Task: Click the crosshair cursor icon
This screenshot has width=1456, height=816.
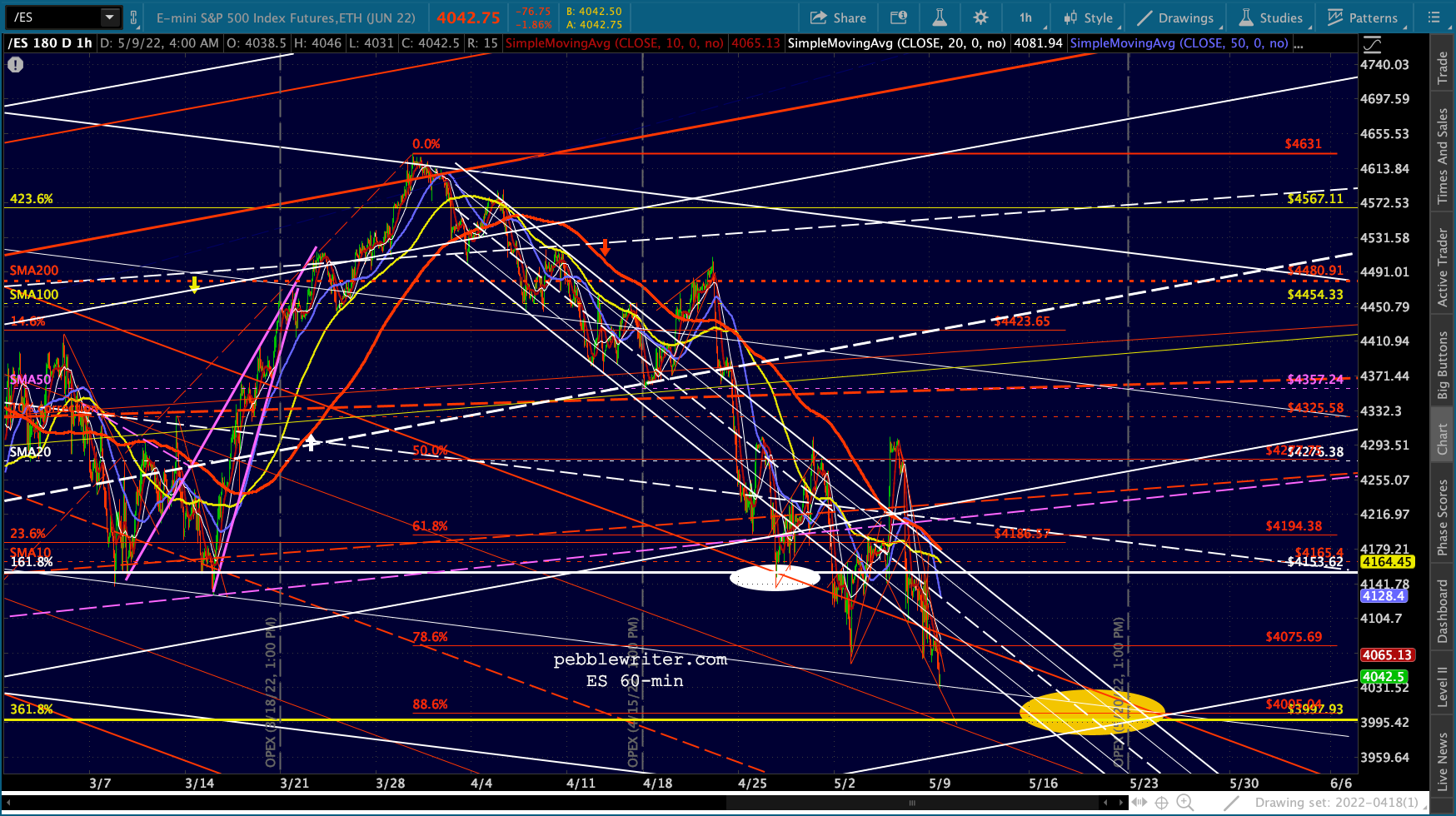Action: 1161,803
